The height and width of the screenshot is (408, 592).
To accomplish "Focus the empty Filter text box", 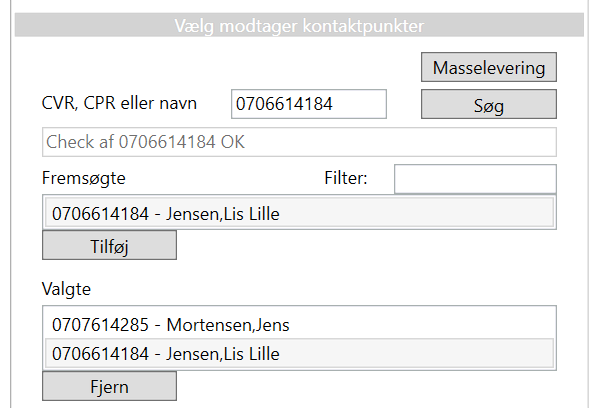I will coord(475,179).
